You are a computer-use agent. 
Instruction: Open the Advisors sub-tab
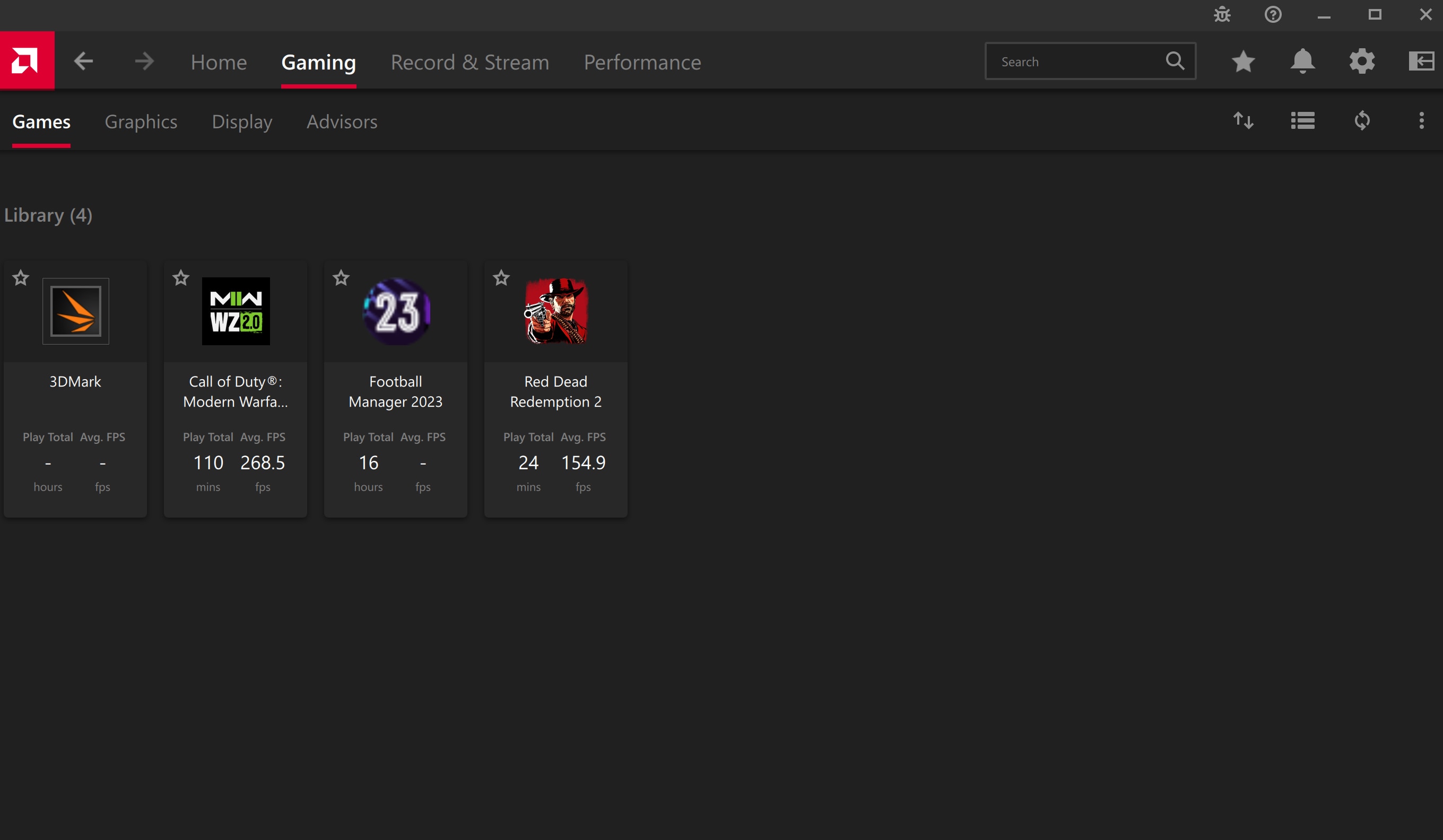click(342, 121)
